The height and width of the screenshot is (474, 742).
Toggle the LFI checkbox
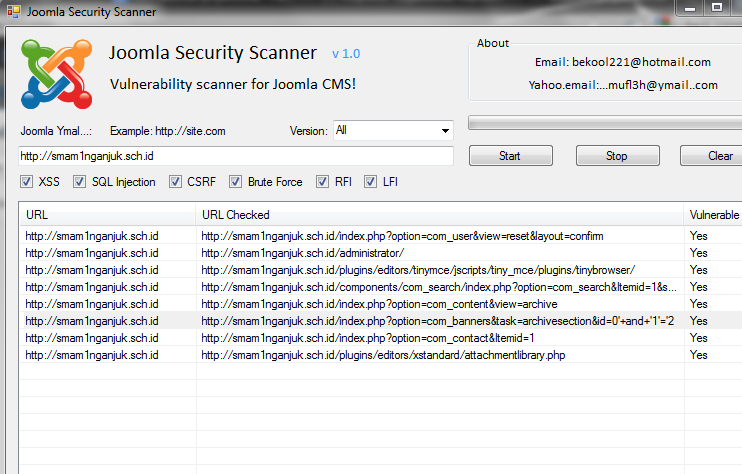[x=371, y=182]
